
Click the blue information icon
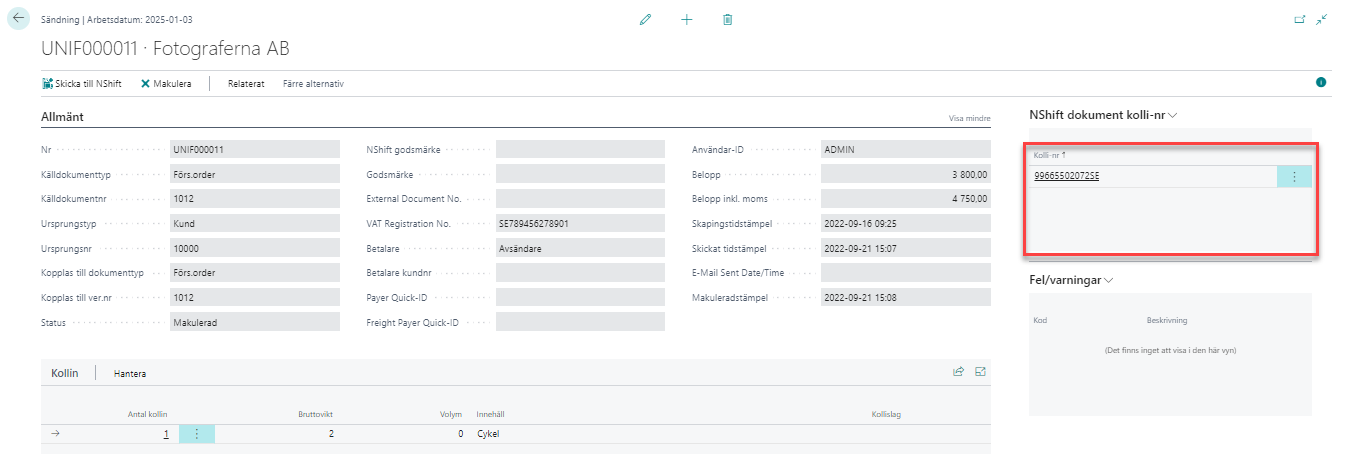1321,83
